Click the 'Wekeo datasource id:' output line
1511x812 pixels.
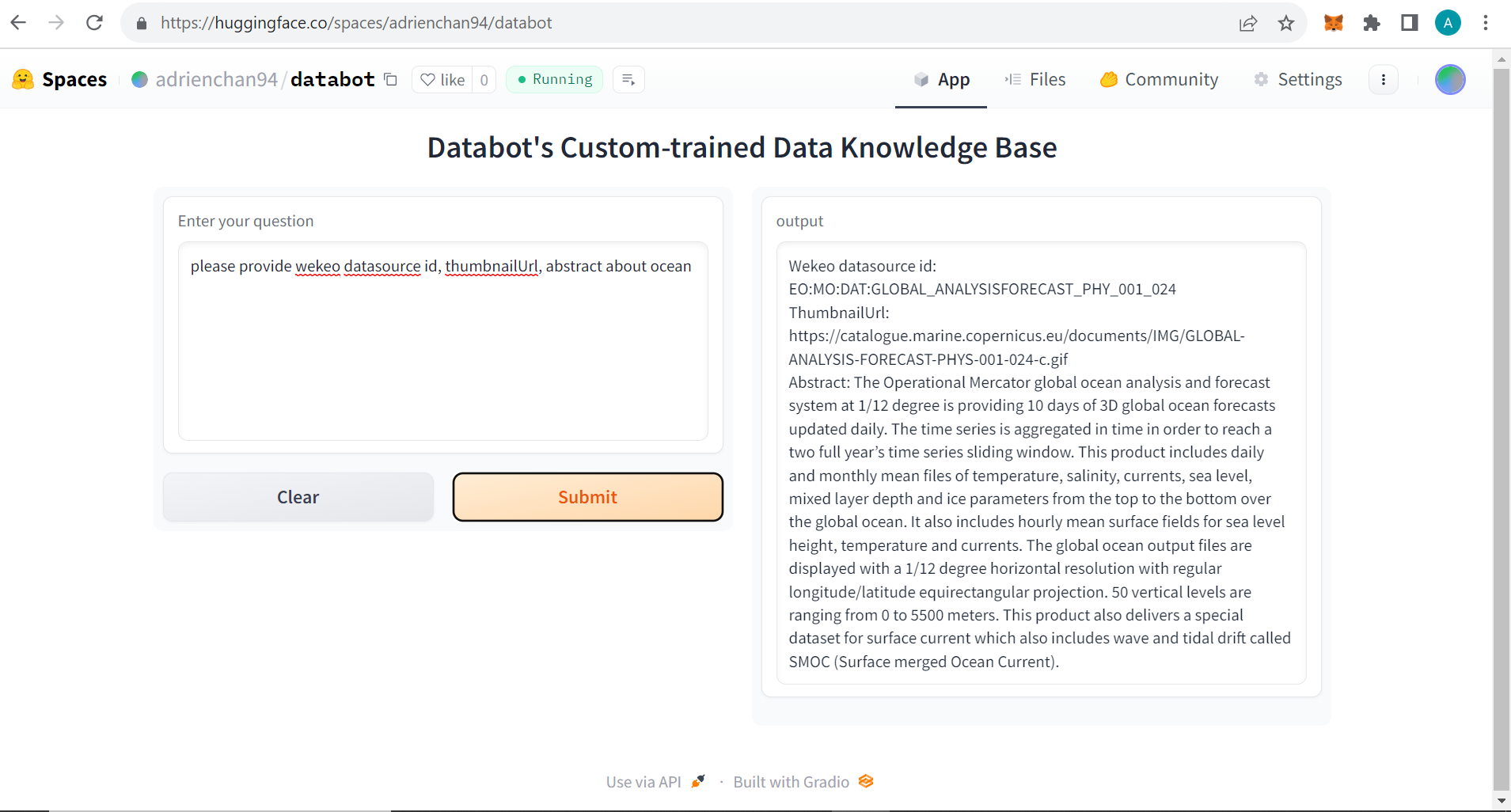click(863, 266)
